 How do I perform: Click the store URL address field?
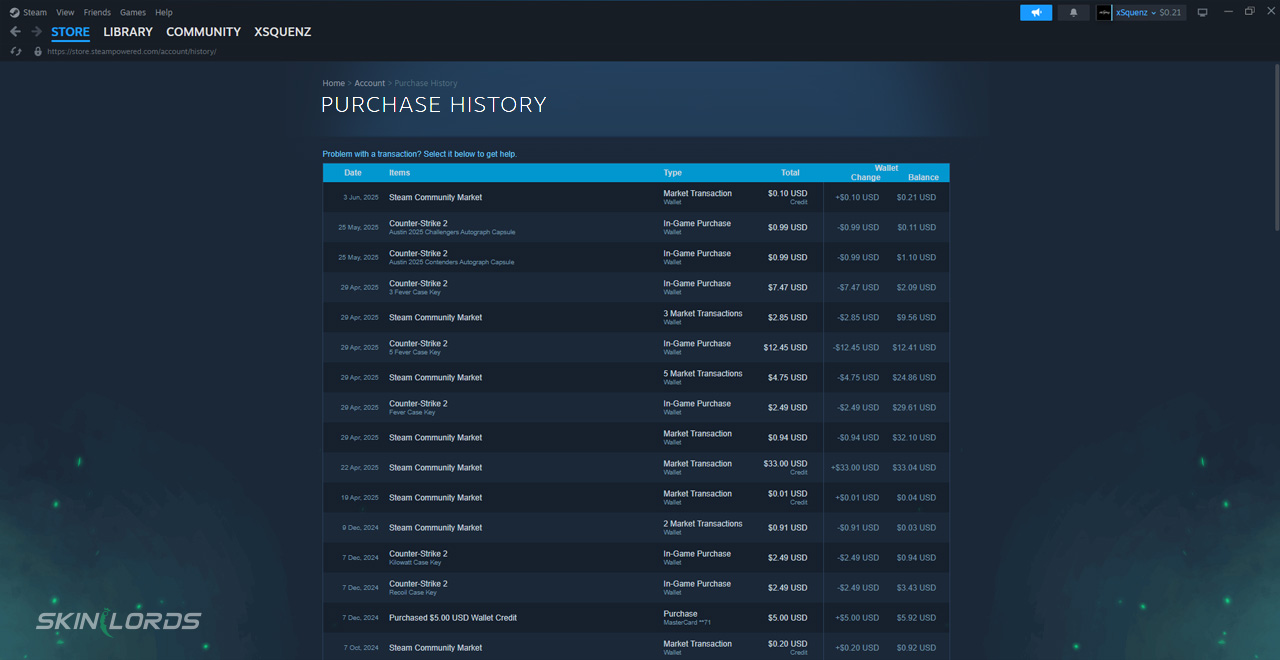[x=132, y=51]
